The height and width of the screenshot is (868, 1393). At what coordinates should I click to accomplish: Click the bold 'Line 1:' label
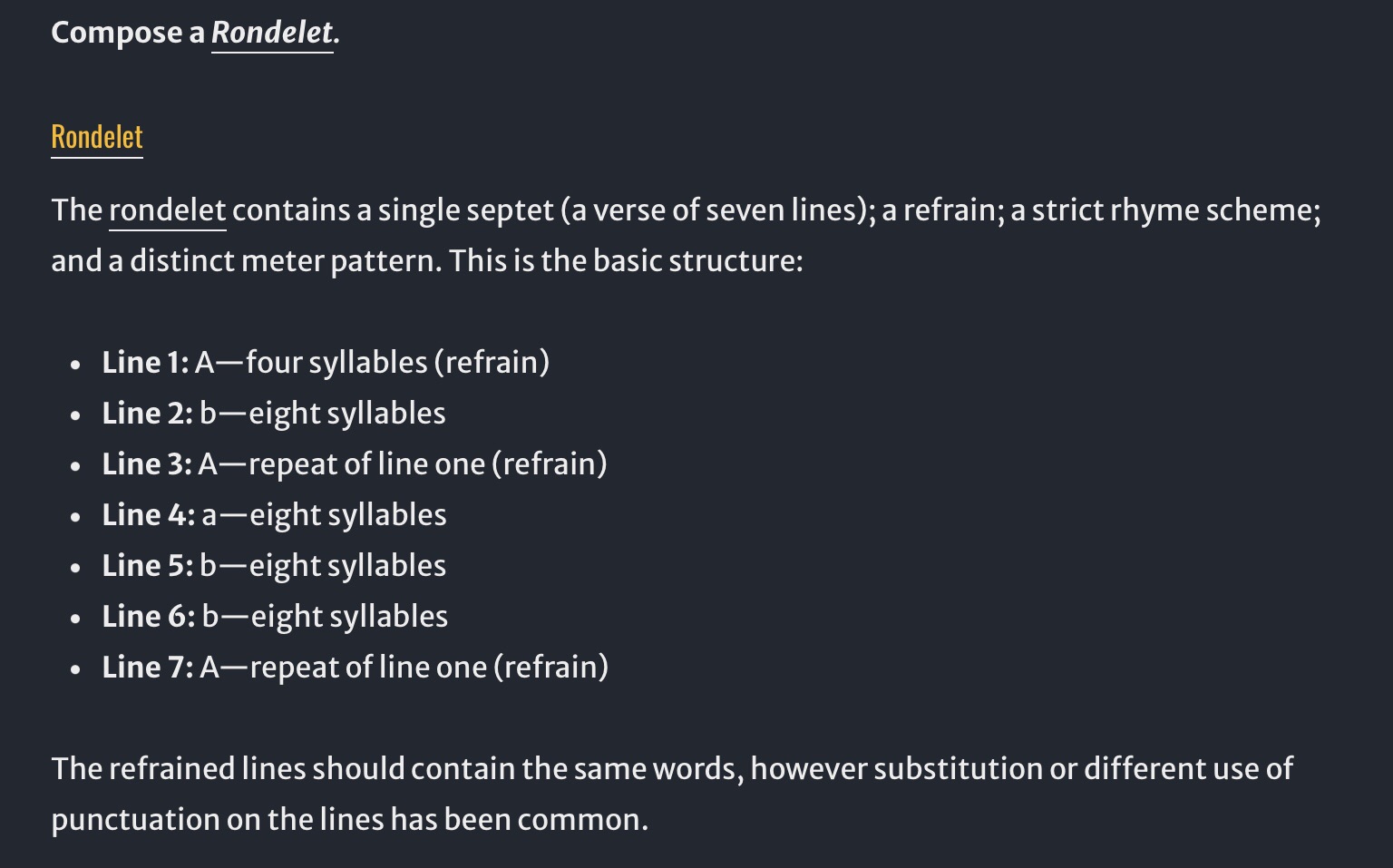point(145,363)
